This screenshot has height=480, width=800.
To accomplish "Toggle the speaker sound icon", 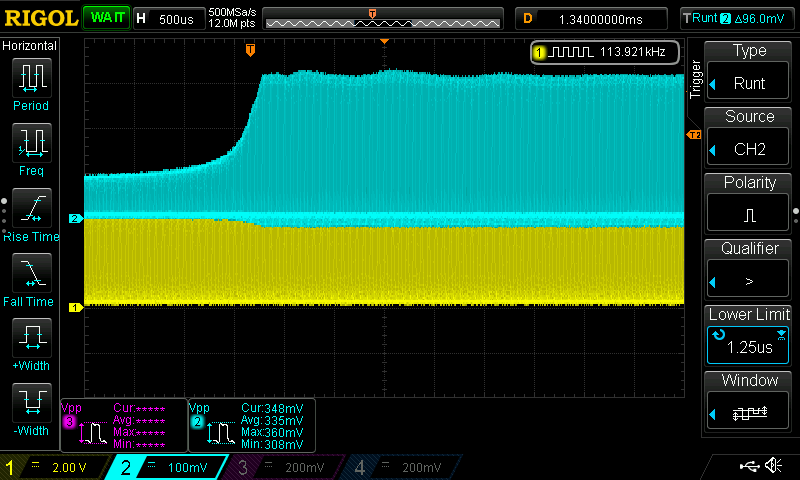I will click(773, 466).
